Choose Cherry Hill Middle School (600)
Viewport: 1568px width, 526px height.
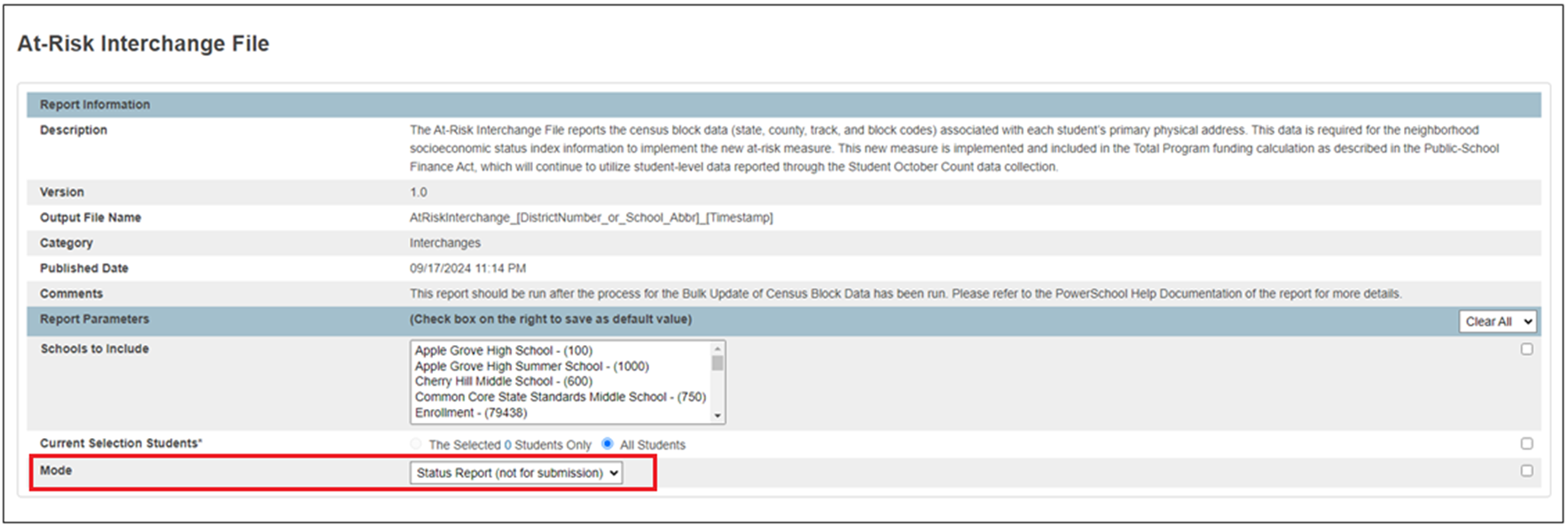pos(503,381)
